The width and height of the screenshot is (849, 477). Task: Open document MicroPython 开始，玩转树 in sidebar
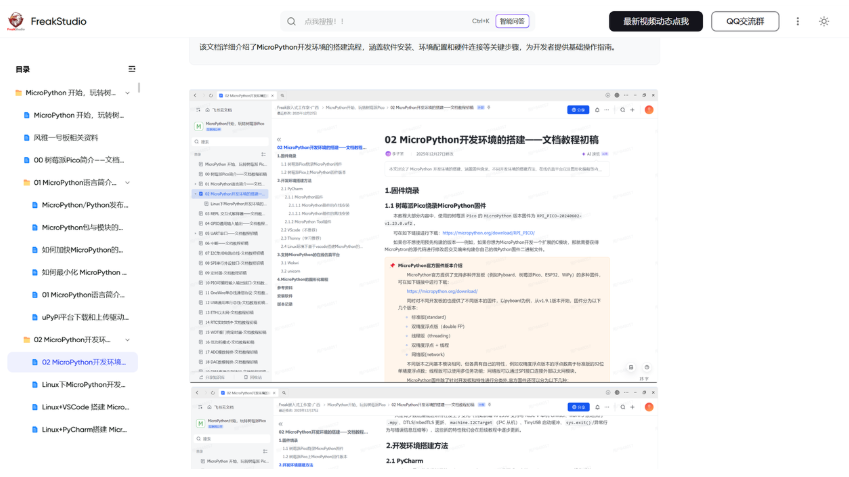74,115
